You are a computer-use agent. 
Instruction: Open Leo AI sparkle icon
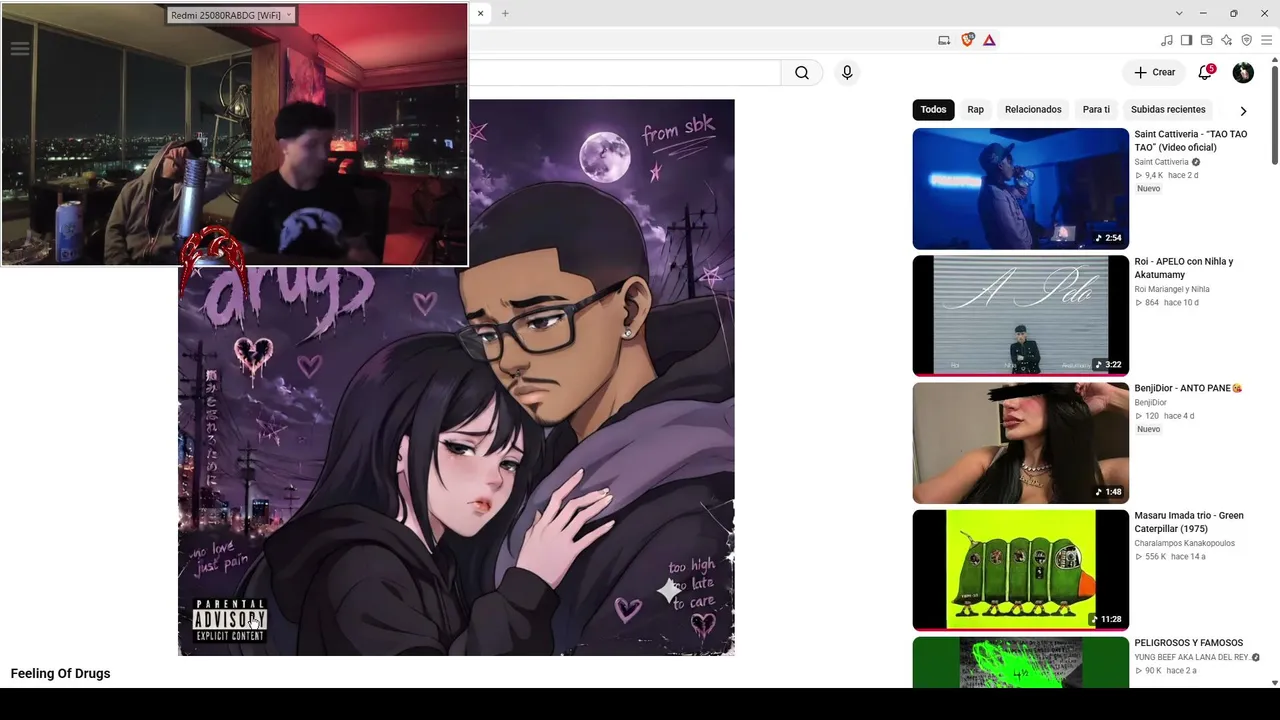1227,40
